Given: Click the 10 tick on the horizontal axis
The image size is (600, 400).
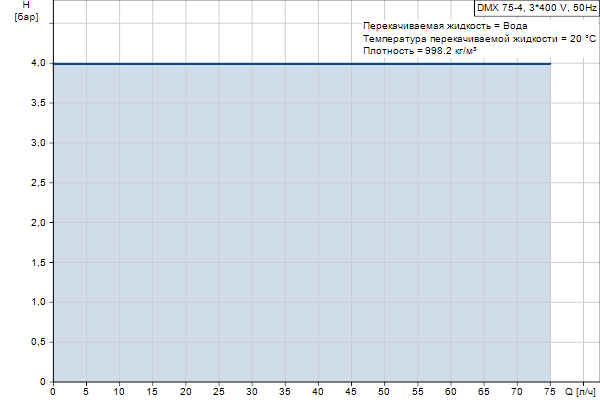Looking at the screenshot, I should pyautogui.click(x=119, y=391).
